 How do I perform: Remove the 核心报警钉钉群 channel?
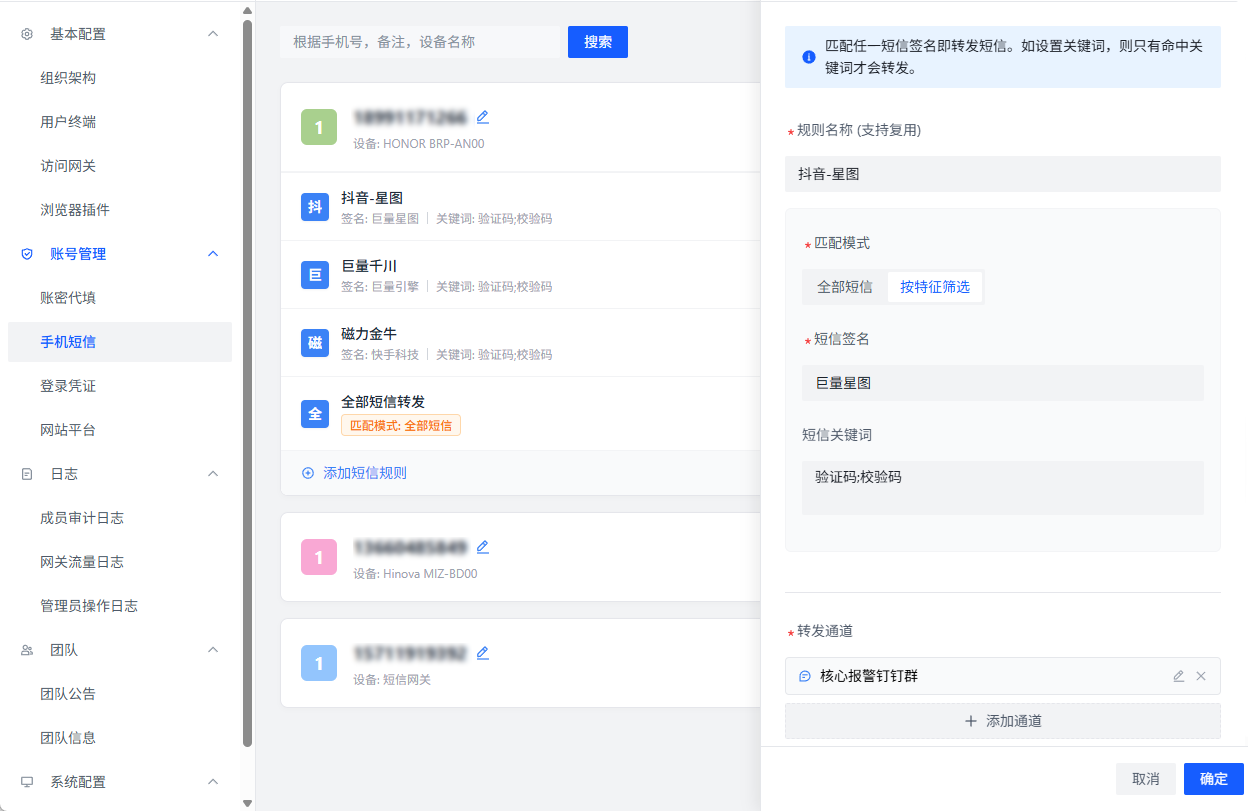[1201, 676]
